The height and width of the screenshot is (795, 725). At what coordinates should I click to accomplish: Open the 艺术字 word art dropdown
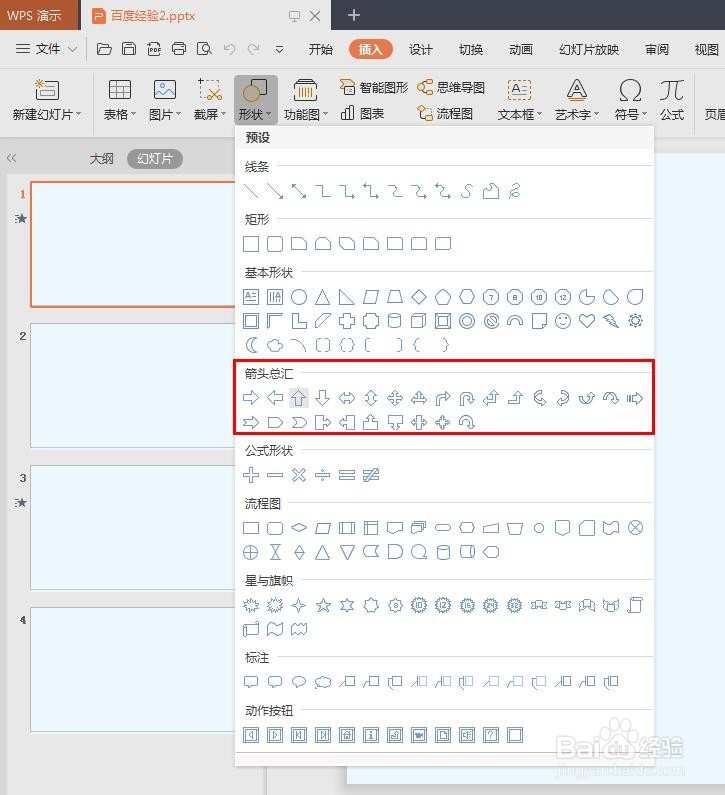click(577, 100)
